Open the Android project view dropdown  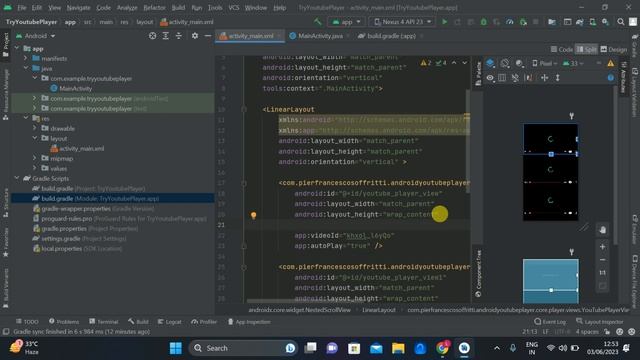point(36,36)
